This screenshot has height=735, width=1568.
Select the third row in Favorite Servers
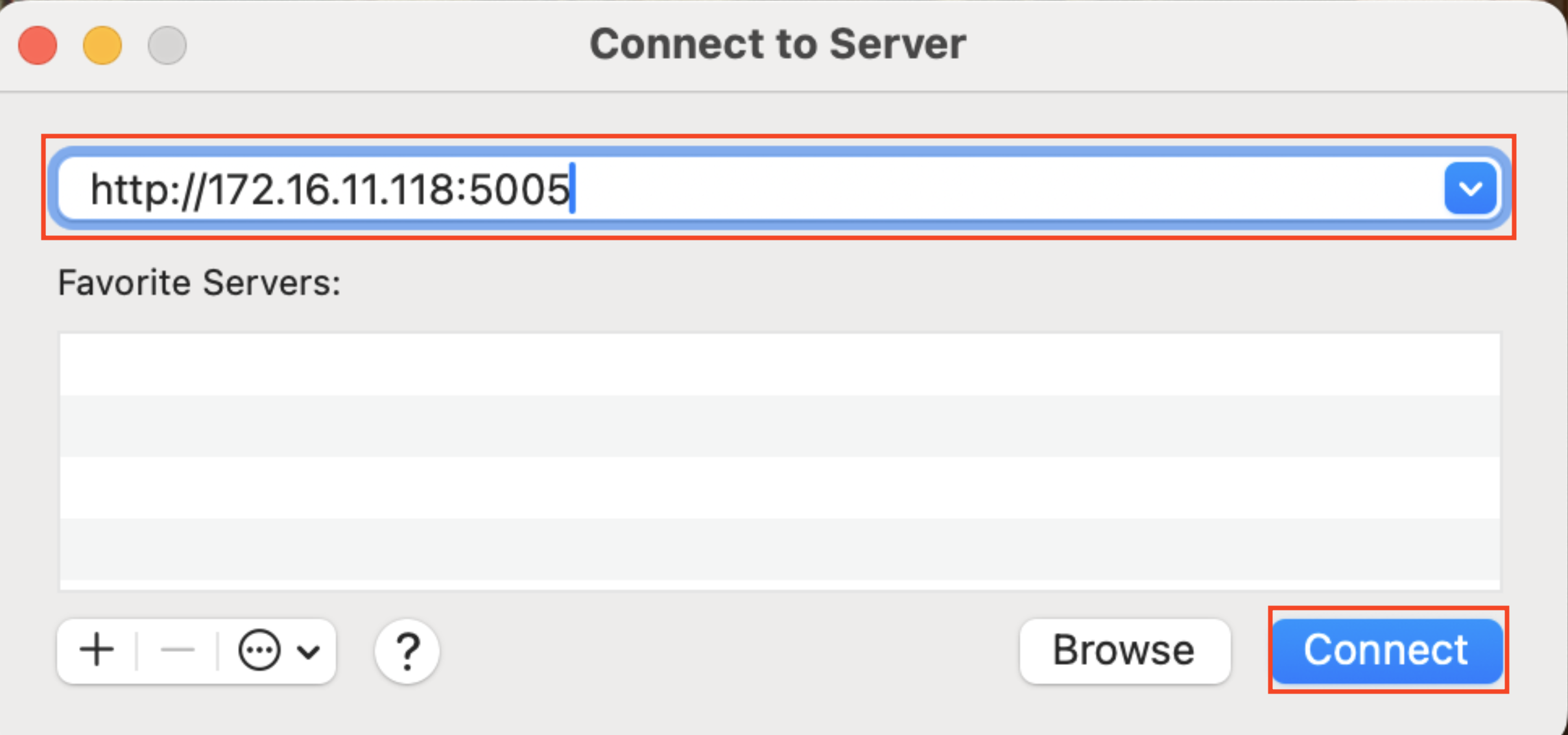[x=779, y=487]
